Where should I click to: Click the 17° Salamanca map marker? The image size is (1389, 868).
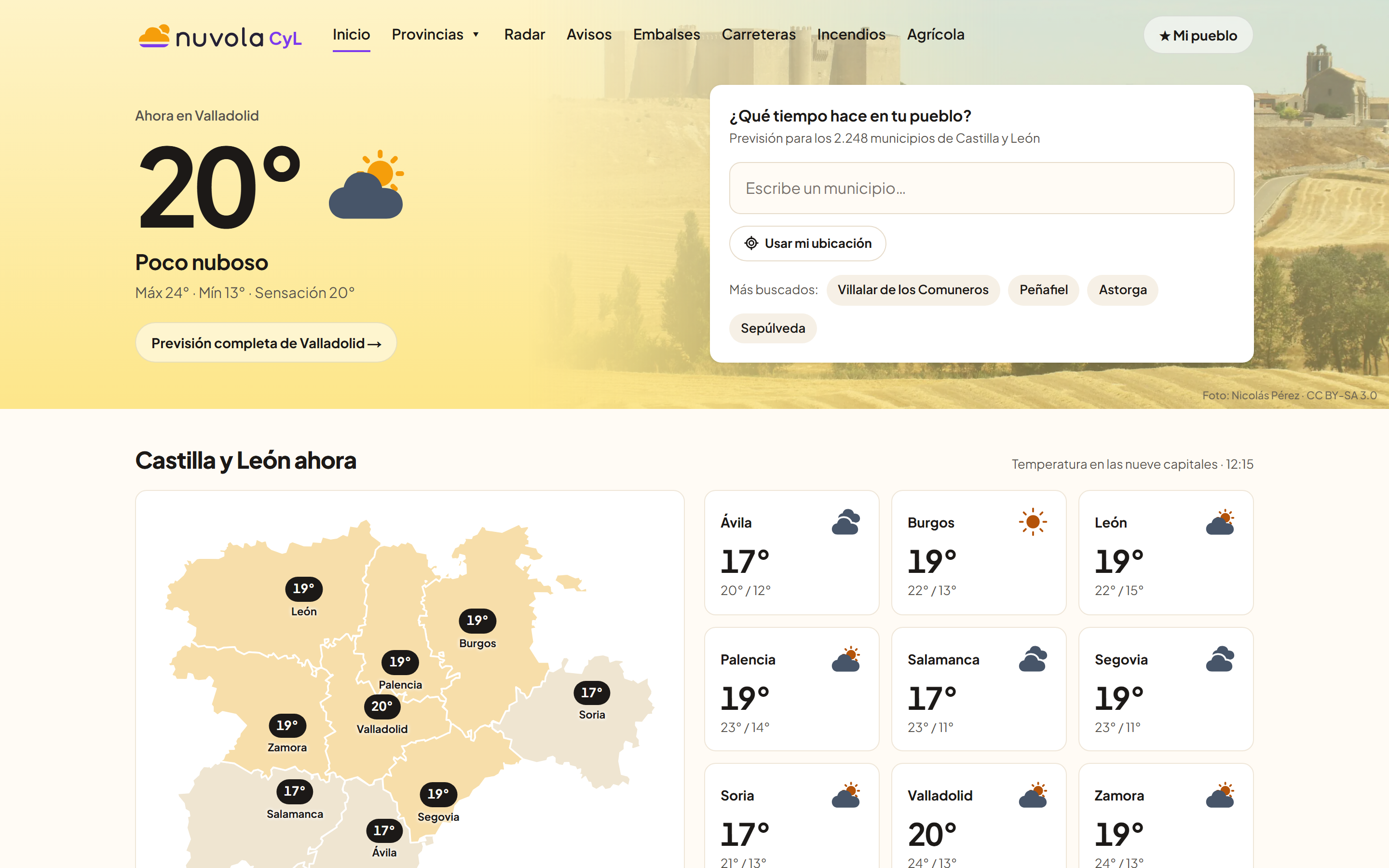[x=295, y=791]
